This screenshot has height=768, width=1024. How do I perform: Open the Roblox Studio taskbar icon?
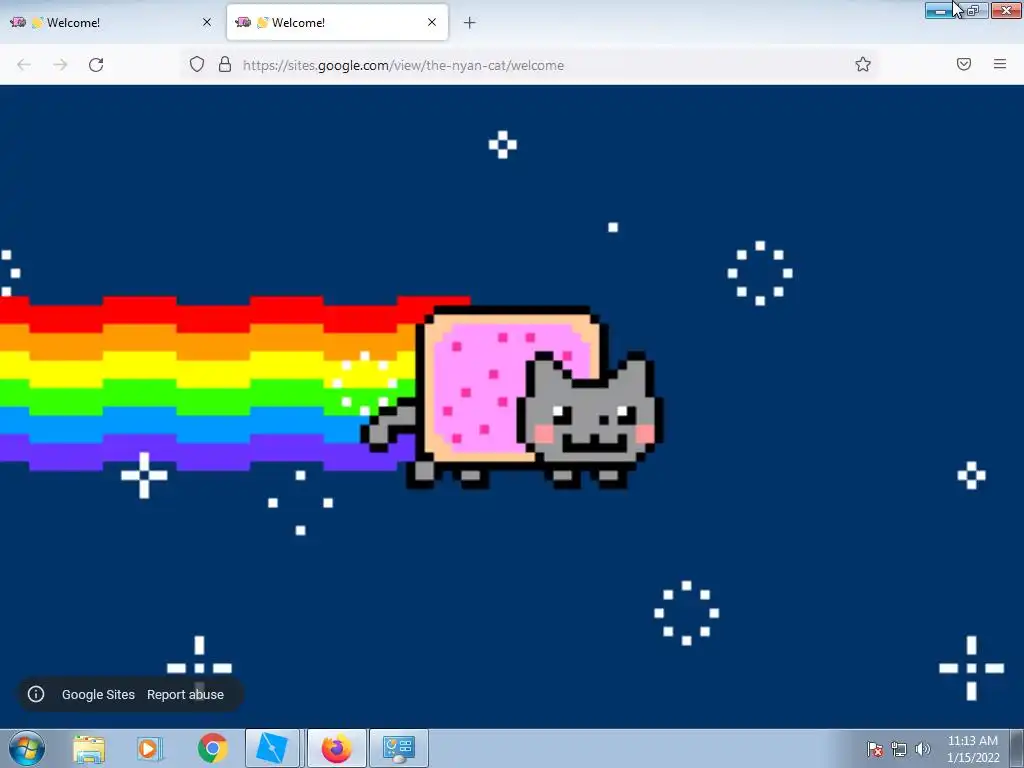[x=272, y=748]
